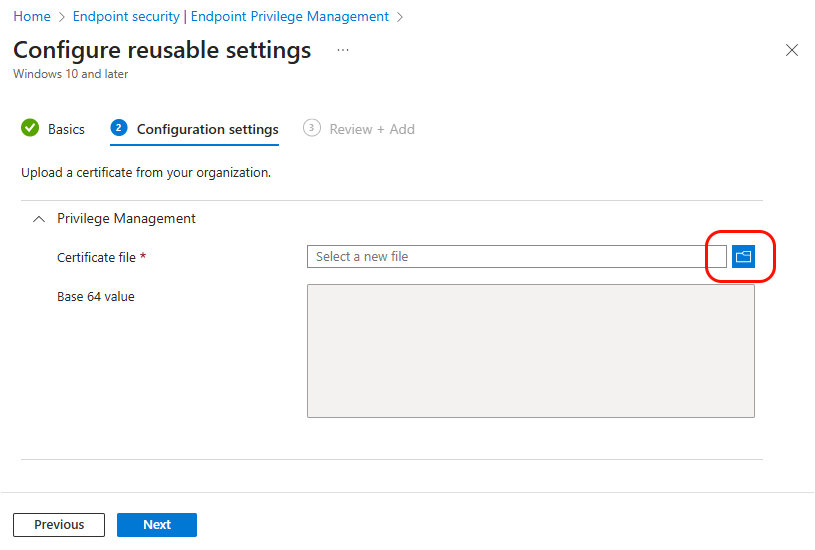Viewport: 815px width, 550px height.
Task: Click the Next button
Action: click(x=157, y=525)
